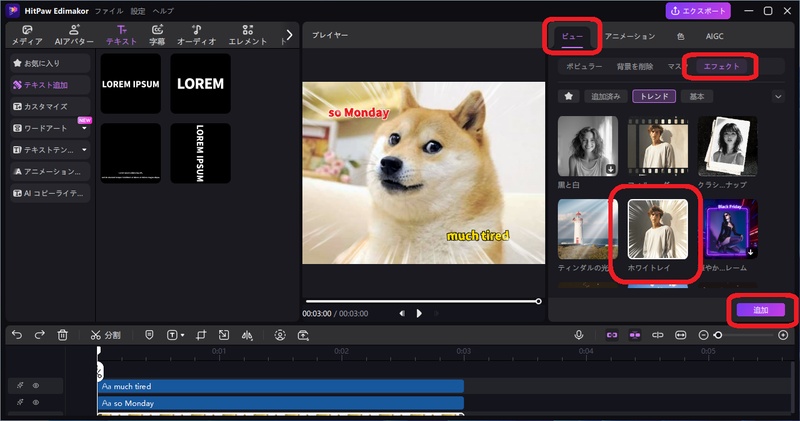Image resolution: width=800 pixels, height=421 pixels.
Task: Zoom out the timeline with minus icon
Action: point(703,335)
